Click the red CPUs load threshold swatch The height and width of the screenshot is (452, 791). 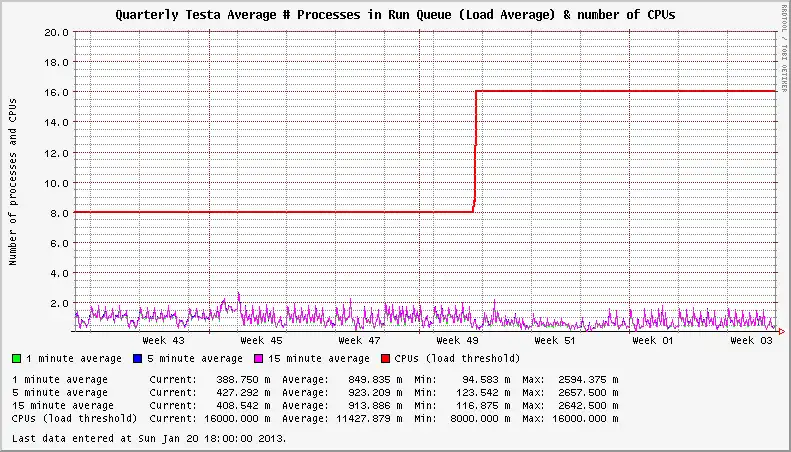[386, 359]
